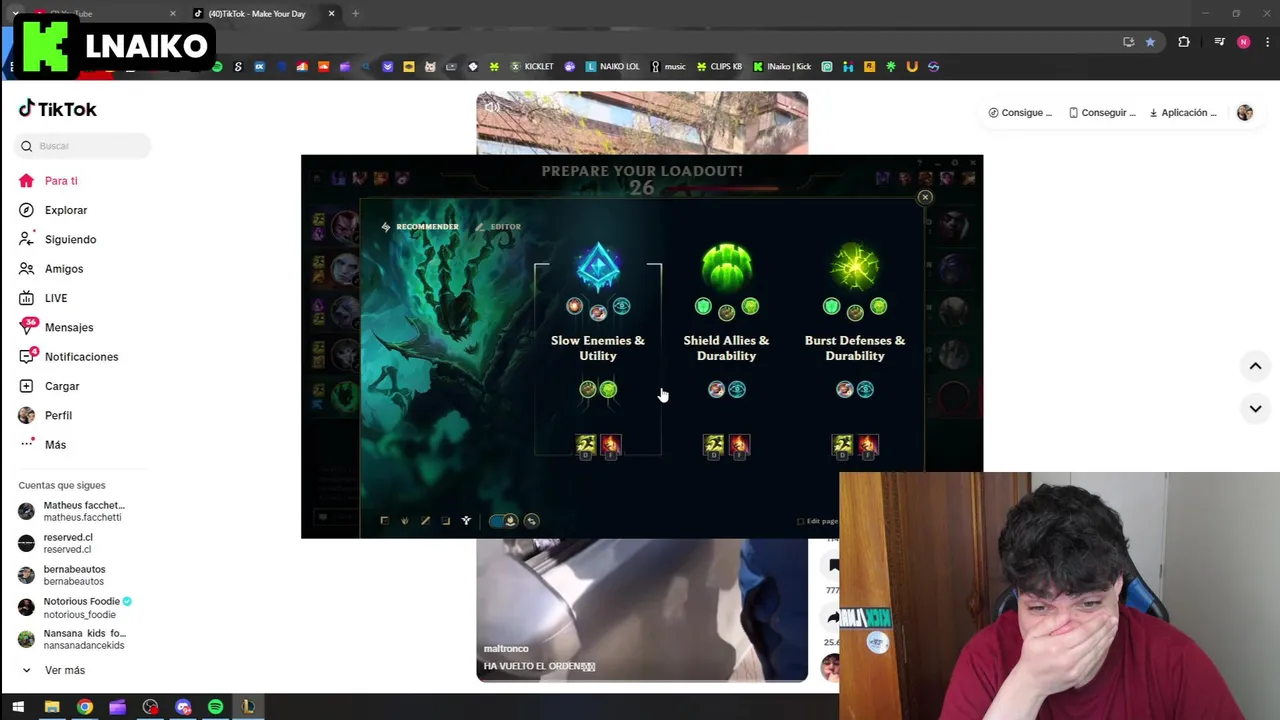Click the swap spells round button

pos(532,520)
